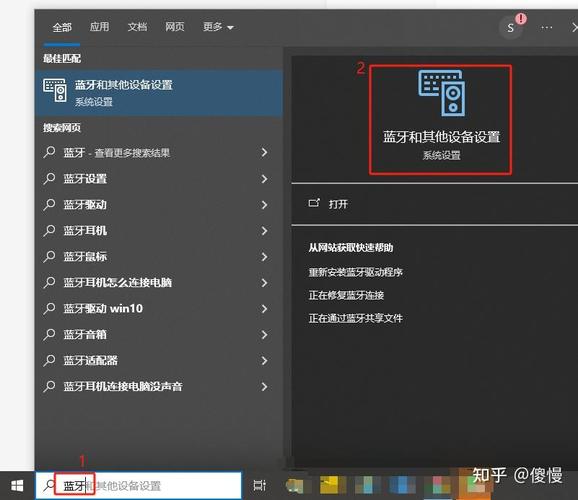
Task: Click search icon beside 蓝牙耳机
Action: coord(49,230)
